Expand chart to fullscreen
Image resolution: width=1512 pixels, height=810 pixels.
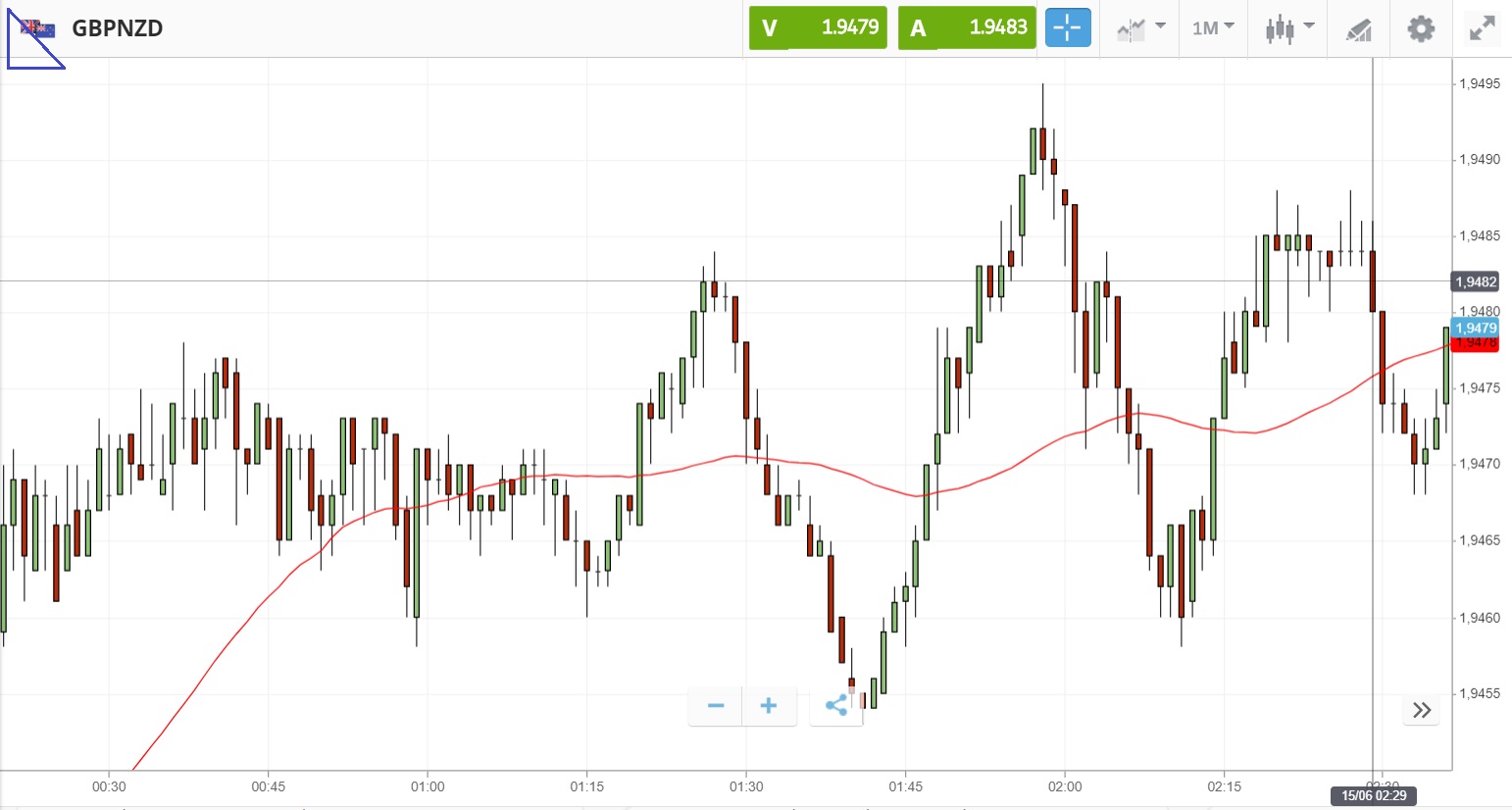[1482, 28]
